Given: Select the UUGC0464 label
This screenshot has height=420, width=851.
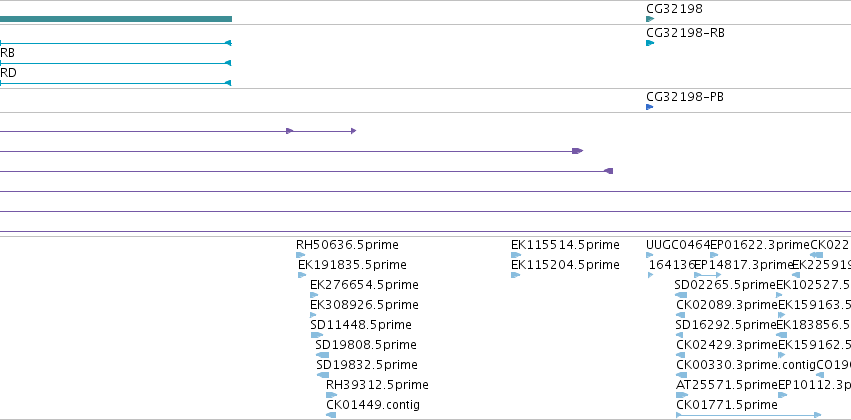Looking at the screenshot, I should pos(678,245).
